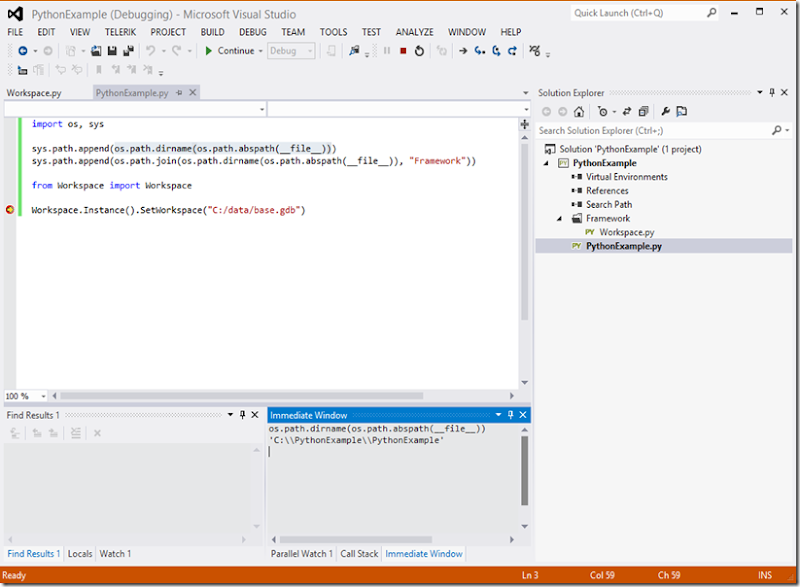800x587 pixels.
Task: Open Solution Explorer window options dropdown
Action: [760, 92]
